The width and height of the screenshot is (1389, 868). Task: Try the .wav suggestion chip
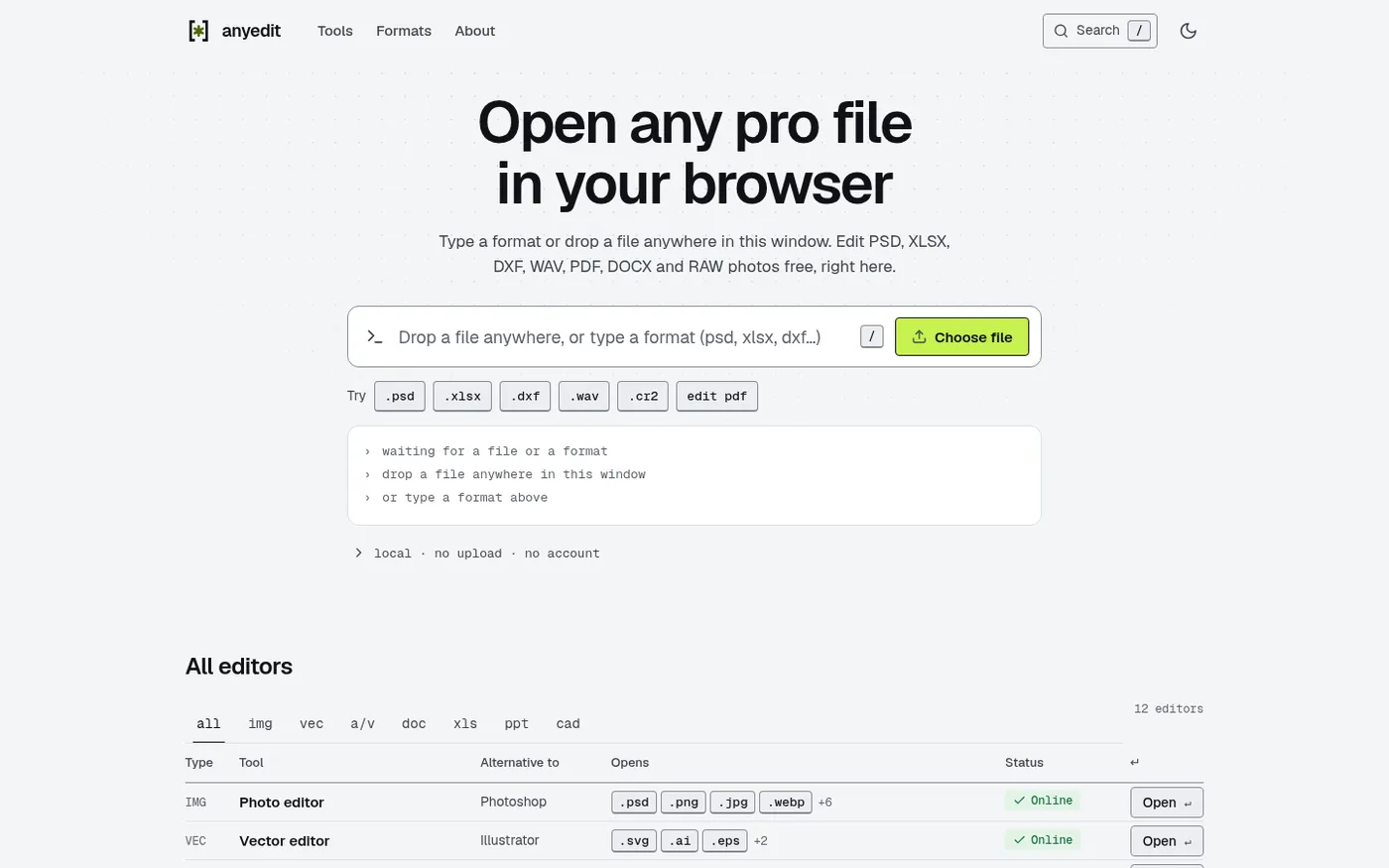(584, 396)
